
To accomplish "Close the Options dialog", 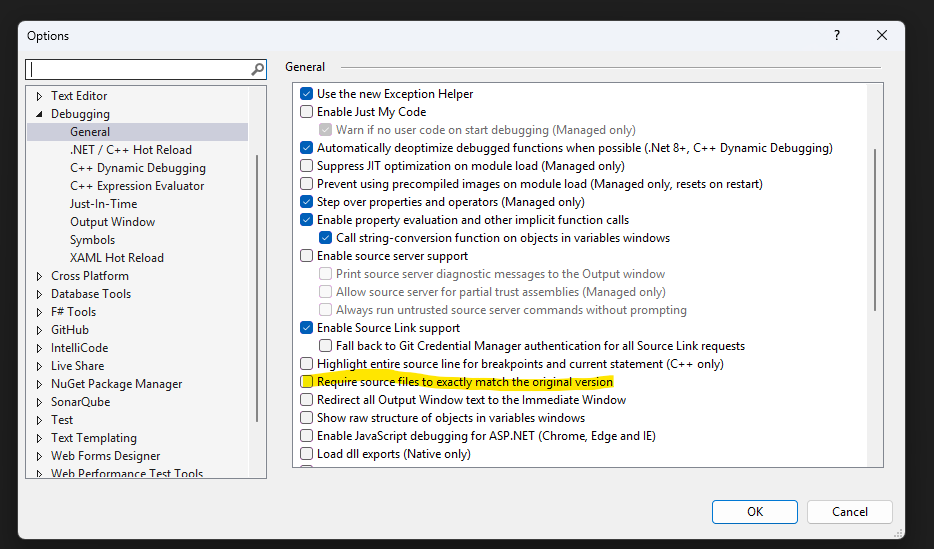I will [x=881, y=35].
